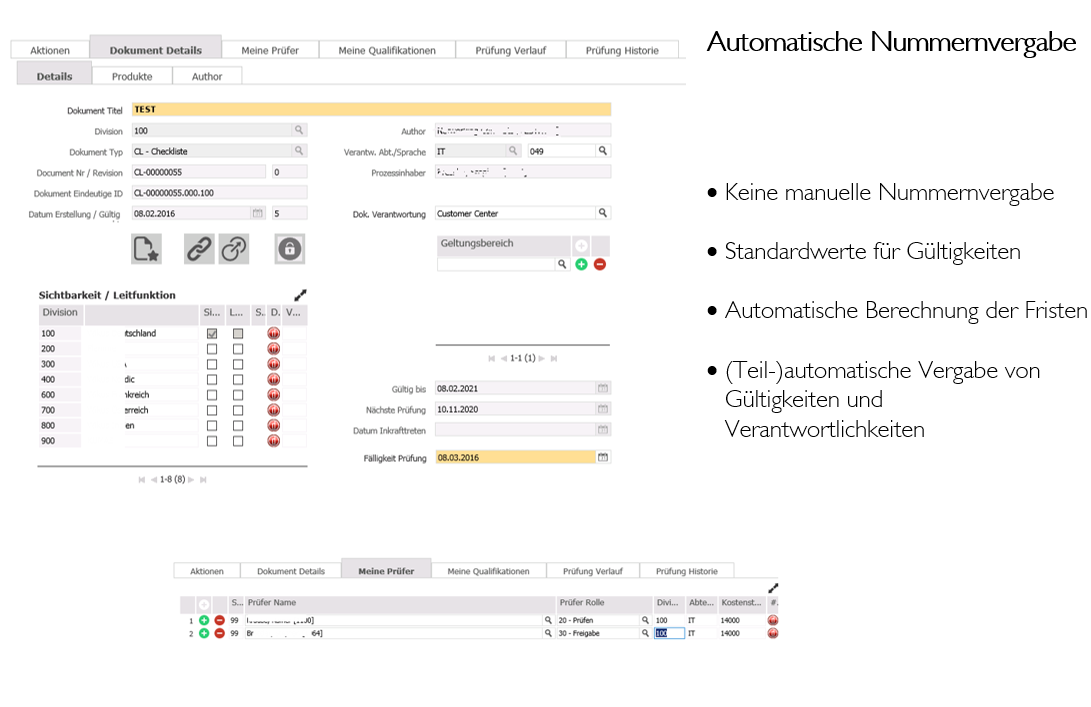Click the Prüfer Rolle column header
Viewport: 1091px width, 707px height.
click(x=604, y=603)
